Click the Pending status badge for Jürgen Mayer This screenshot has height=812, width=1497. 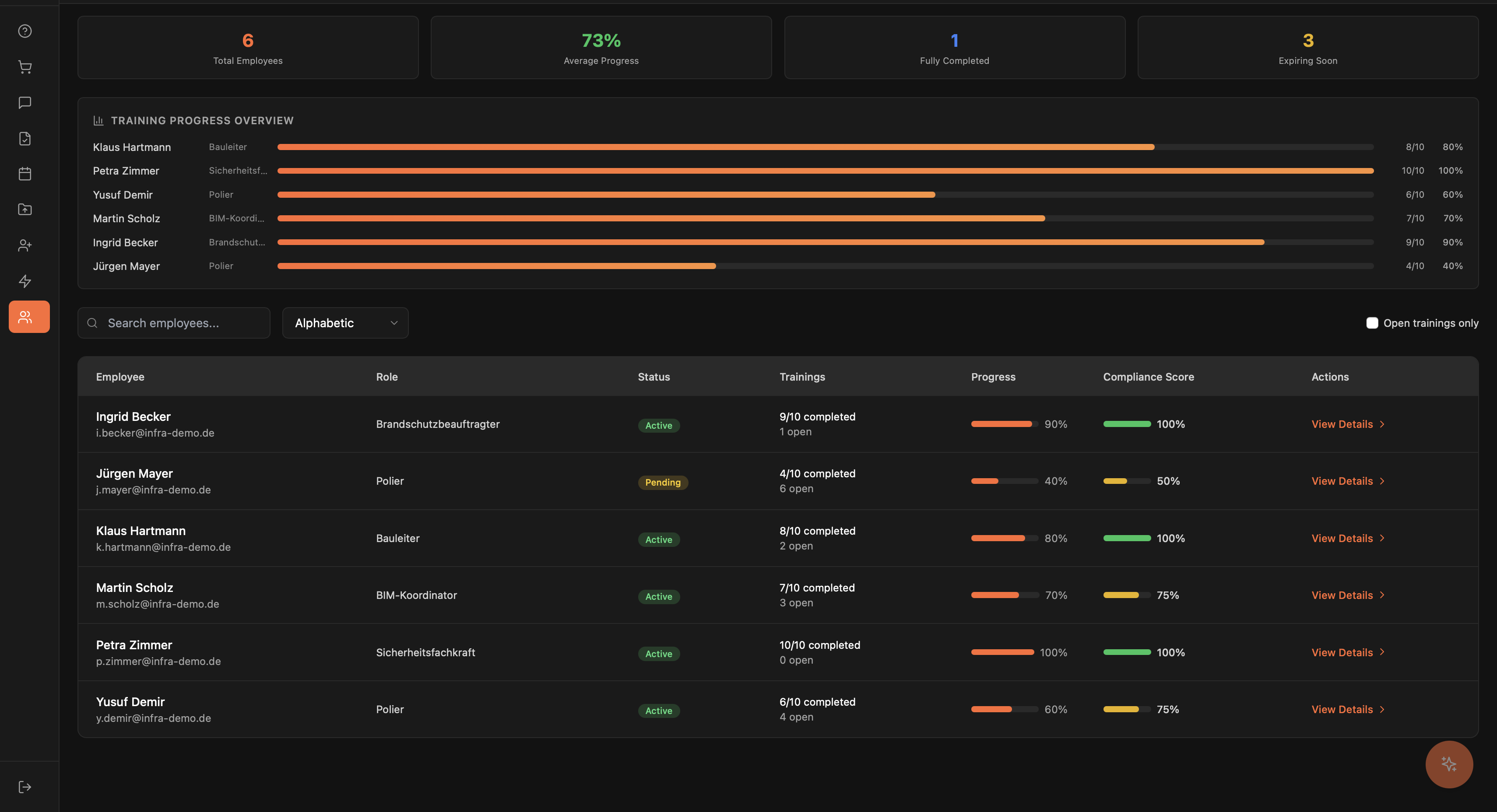pos(663,483)
